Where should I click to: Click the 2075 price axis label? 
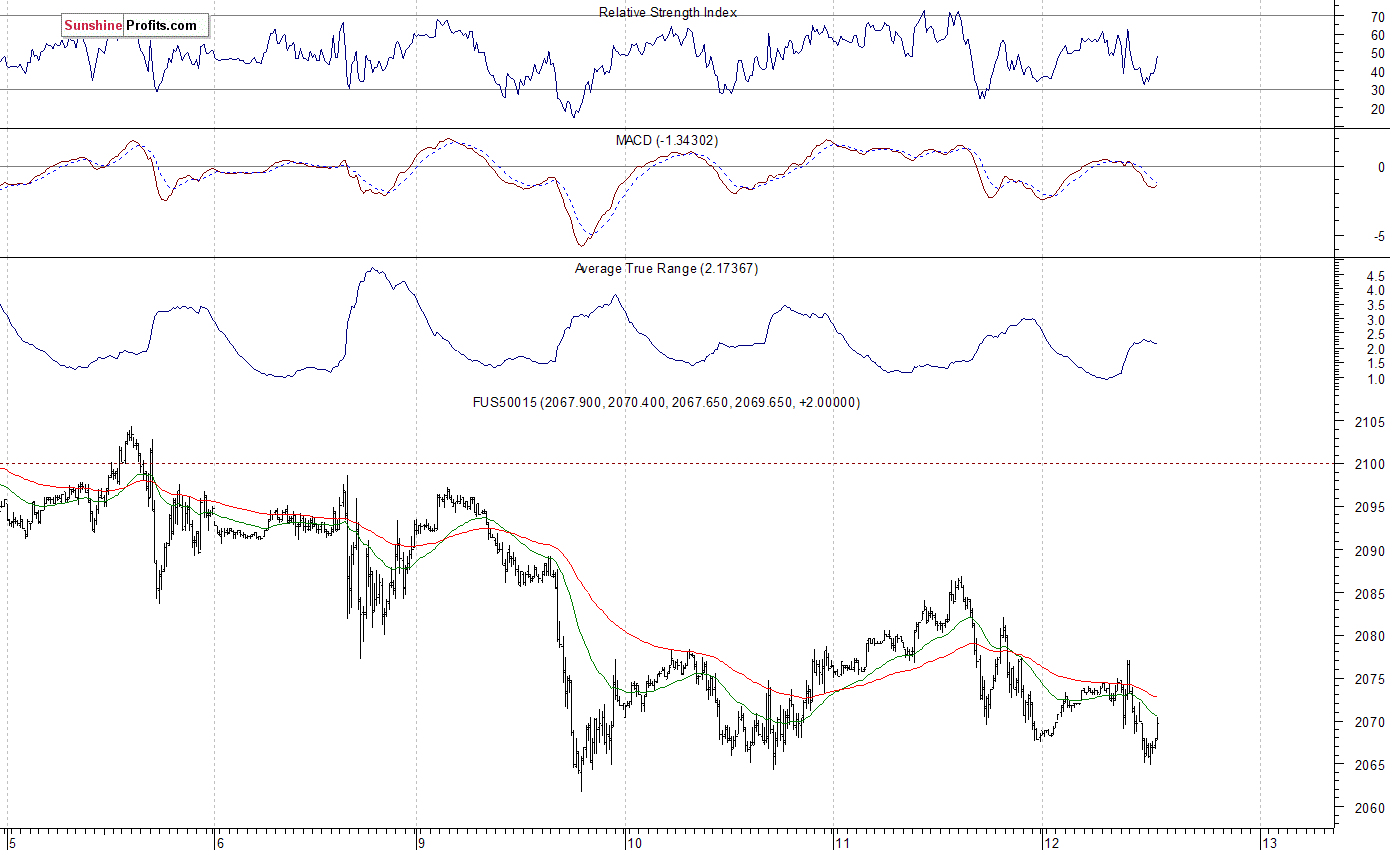(x=1371, y=679)
